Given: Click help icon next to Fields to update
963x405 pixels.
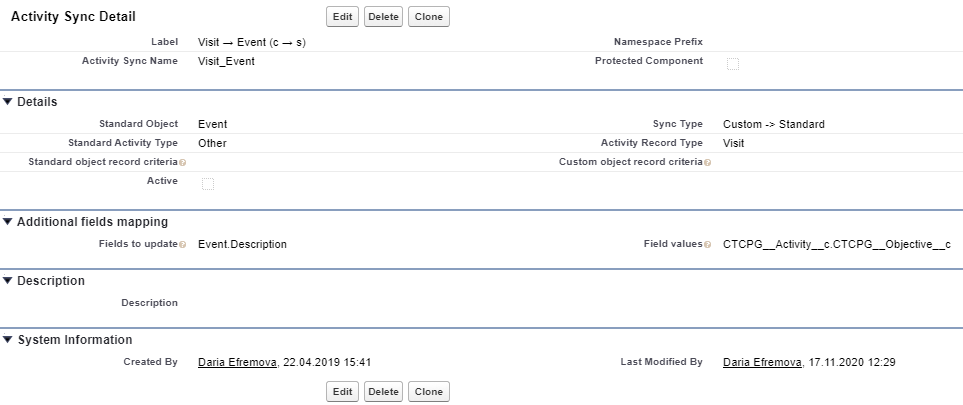Looking at the screenshot, I should [x=181, y=244].
